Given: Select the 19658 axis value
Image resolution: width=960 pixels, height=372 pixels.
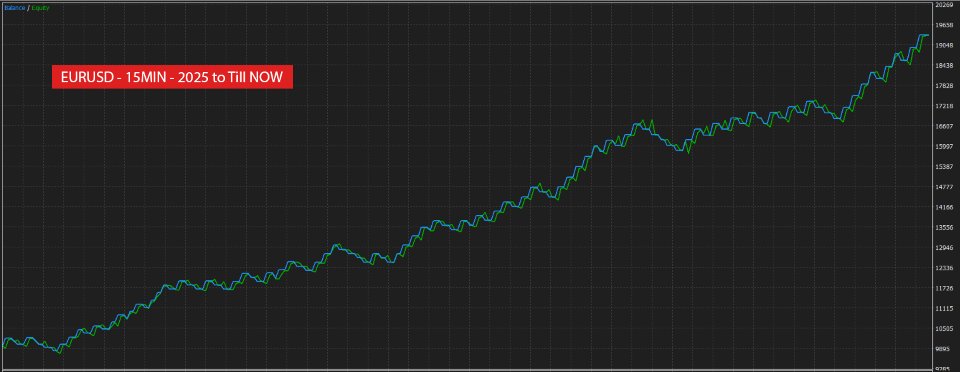Looking at the screenshot, I should pos(945,25).
